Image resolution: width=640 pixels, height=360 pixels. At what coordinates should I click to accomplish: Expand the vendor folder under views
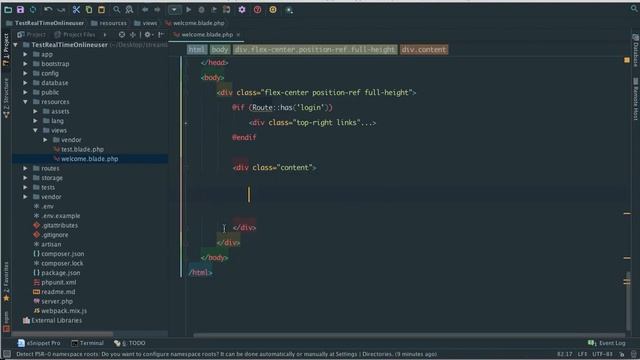(x=45, y=140)
